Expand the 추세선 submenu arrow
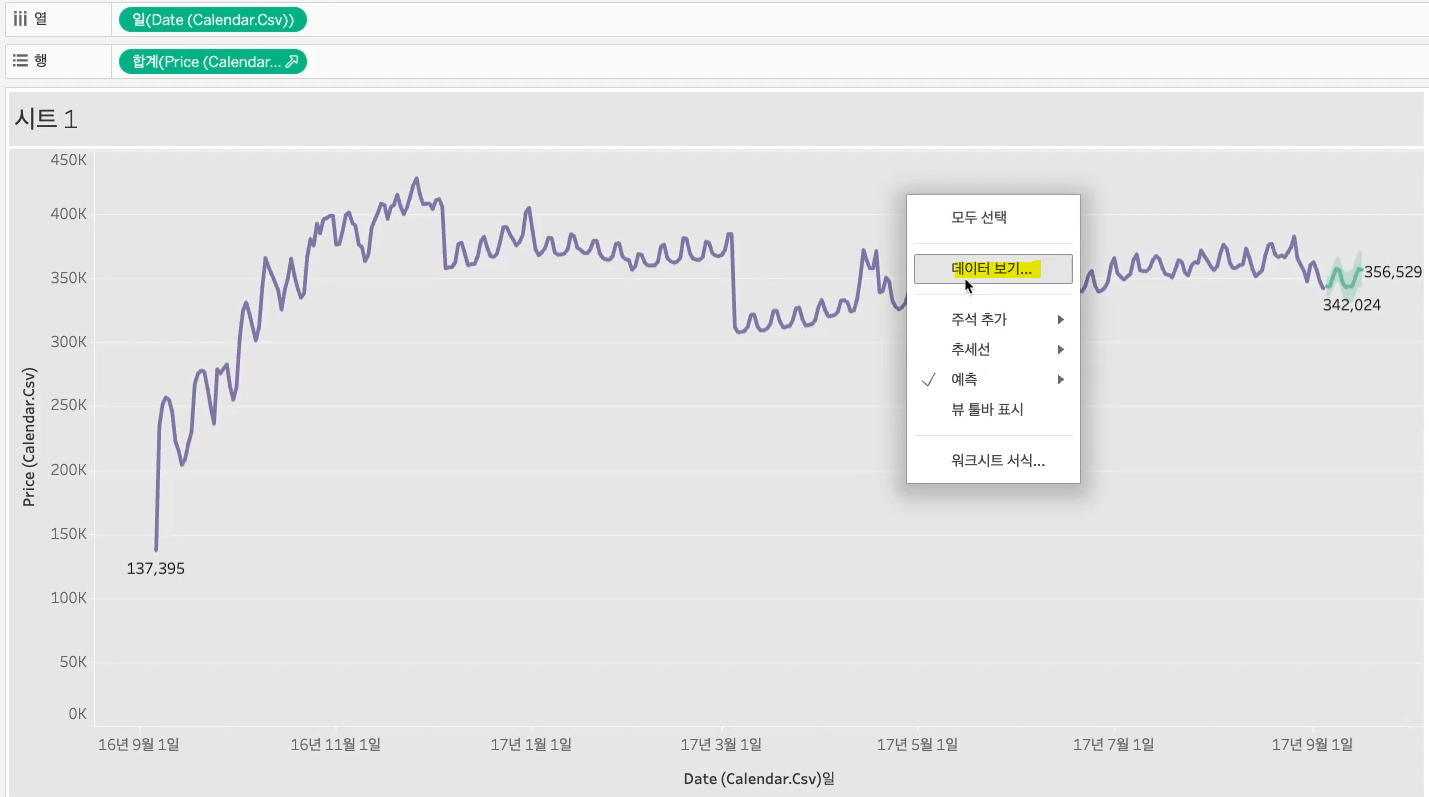The height and width of the screenshot is (797, 1429). [1061, 350]
